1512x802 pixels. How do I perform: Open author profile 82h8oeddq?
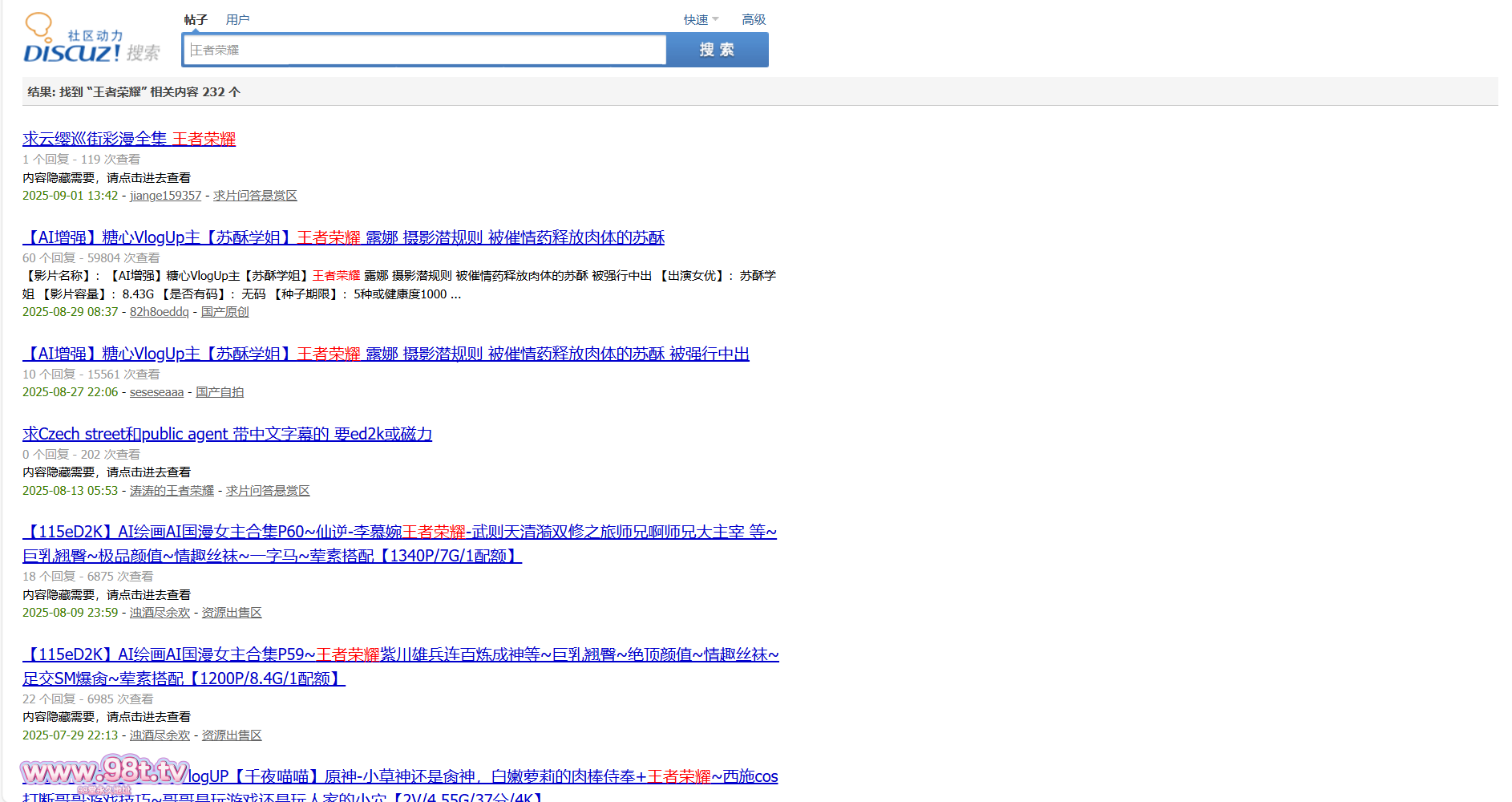(160, 312)
